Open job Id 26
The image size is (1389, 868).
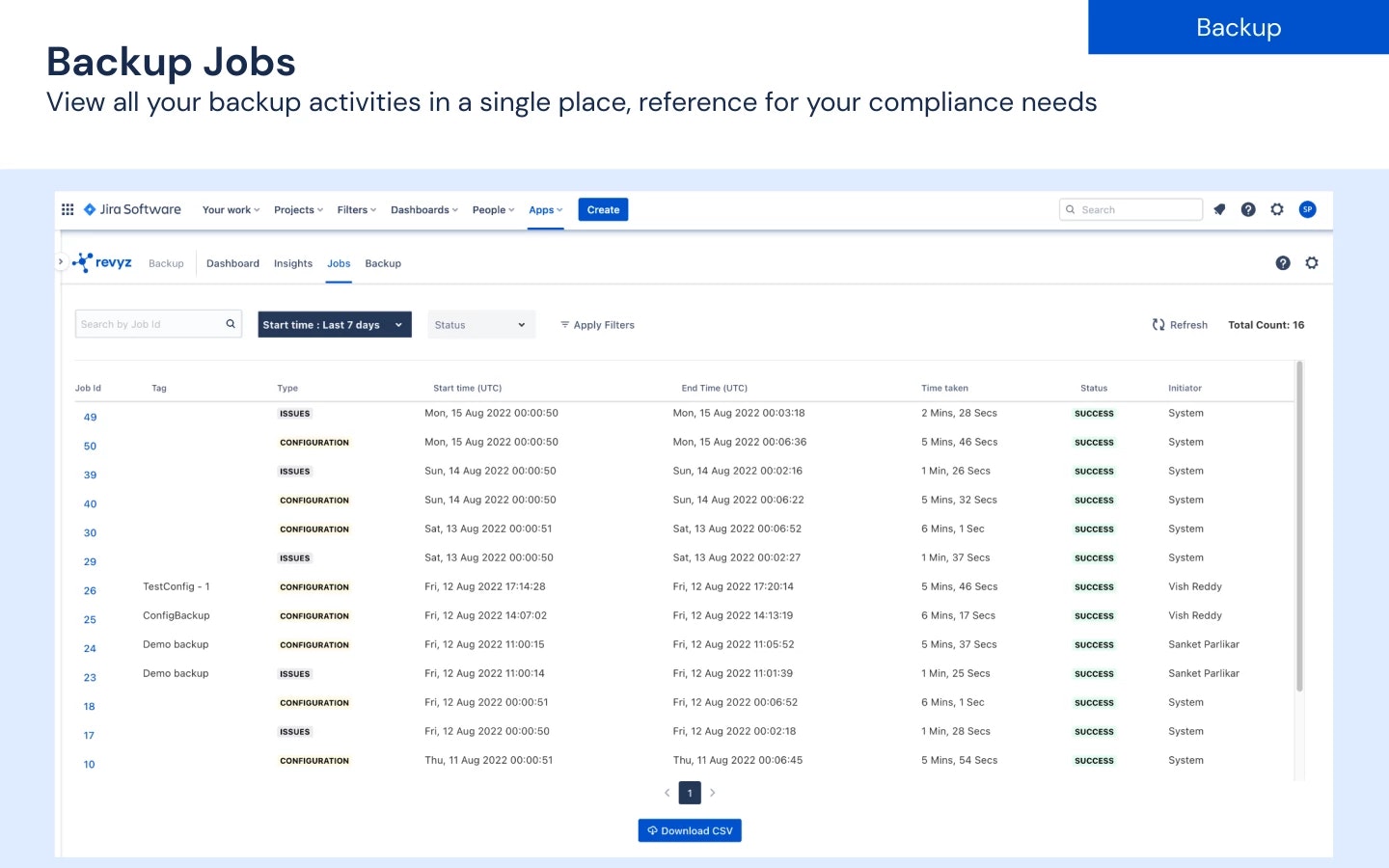[90, 591]
